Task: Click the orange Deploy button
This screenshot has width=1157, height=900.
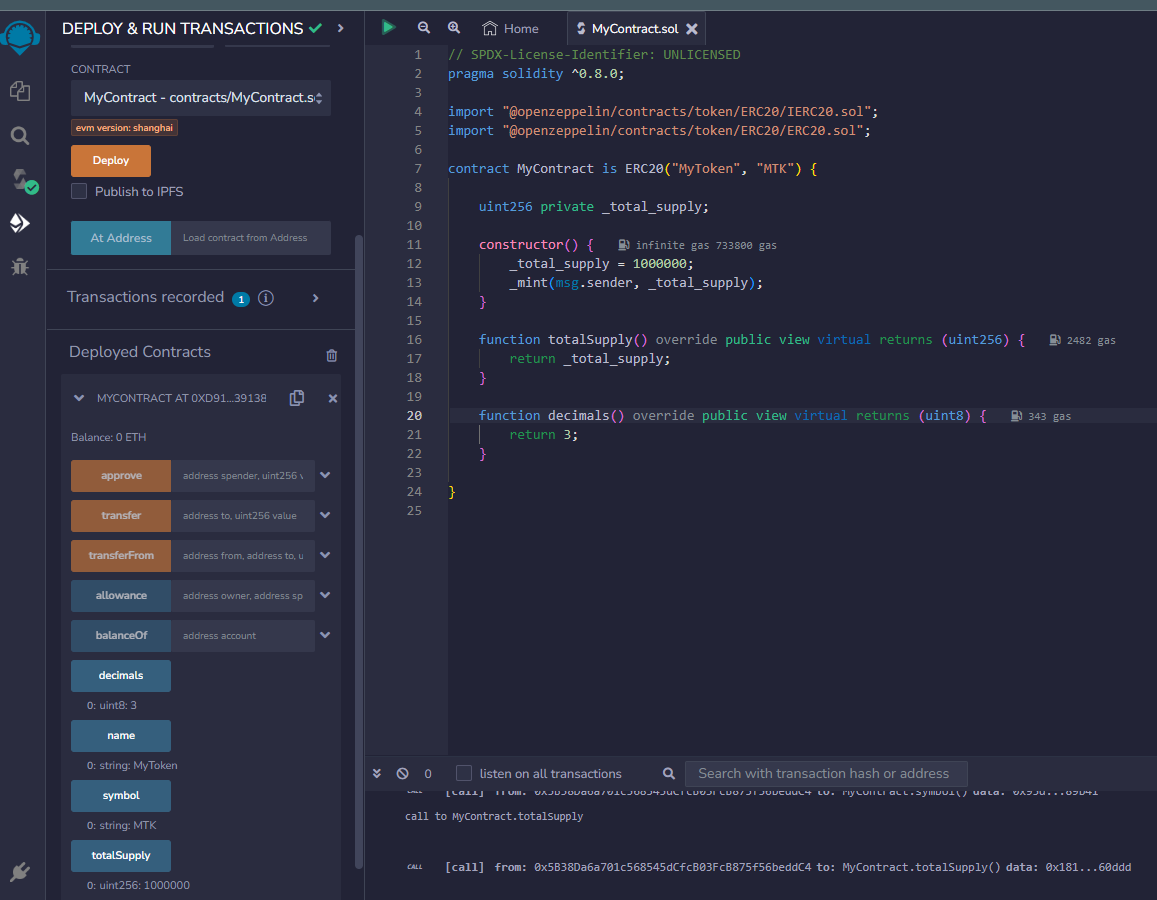Action: pyautogui.click(x=111, y=160)
